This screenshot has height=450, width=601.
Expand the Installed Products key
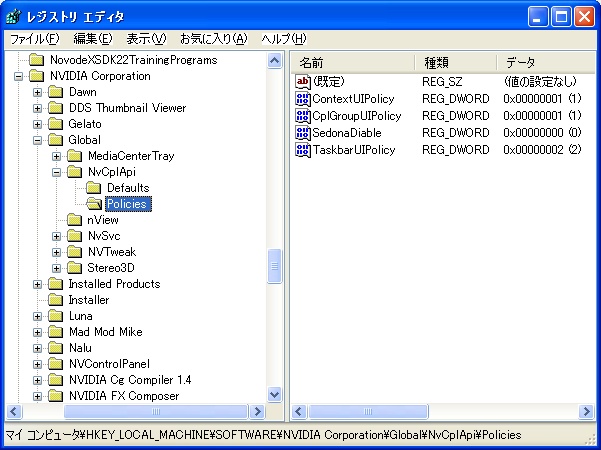(37, 284)
